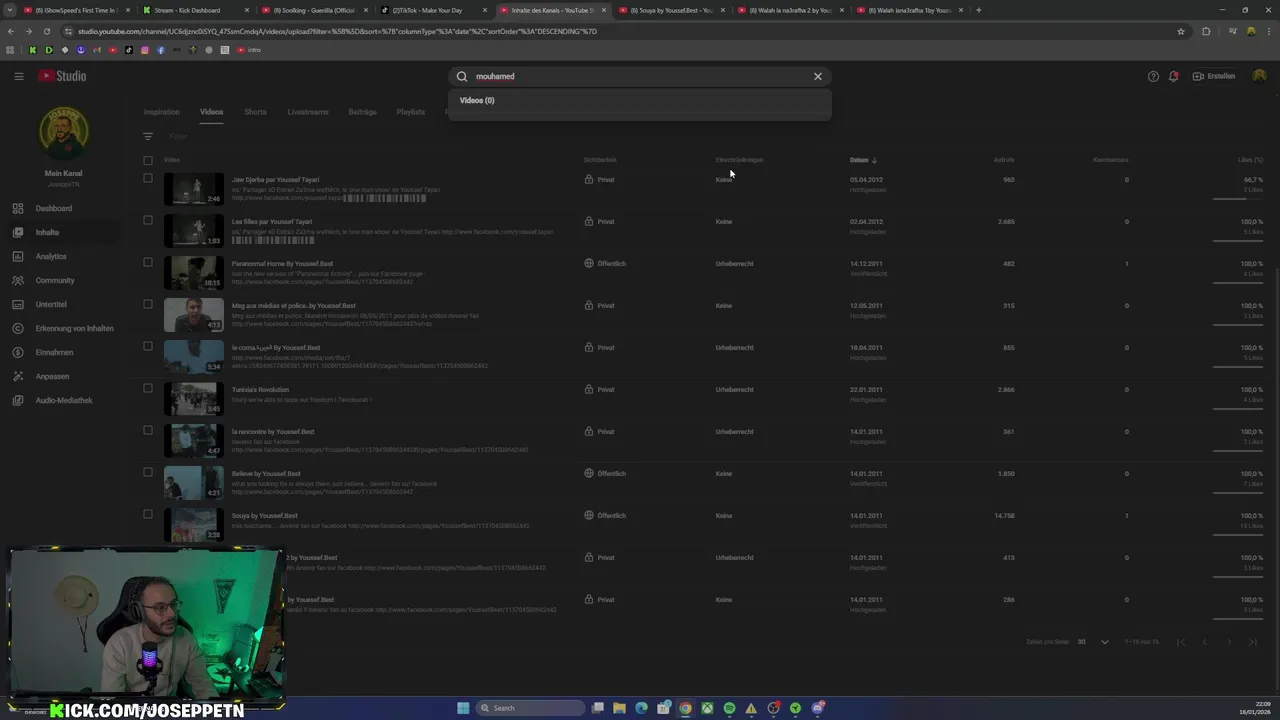Open the help question mark icon
Screen dimensions: 1280x720
pyautogui.click(x=1153, y=76)
